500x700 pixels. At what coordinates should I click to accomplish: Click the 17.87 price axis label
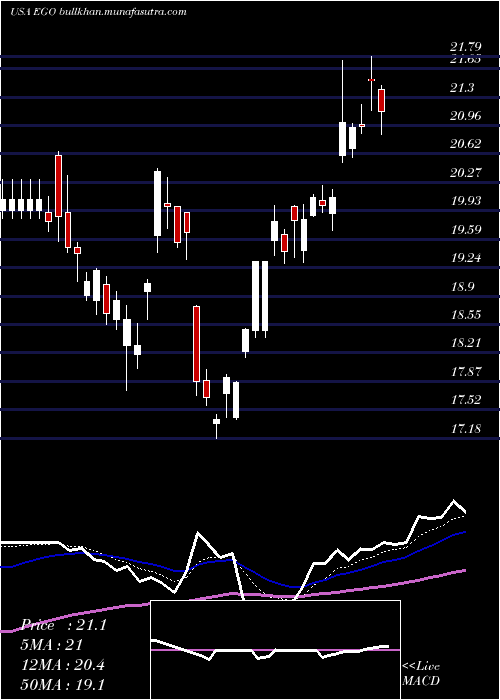point(466,371)
